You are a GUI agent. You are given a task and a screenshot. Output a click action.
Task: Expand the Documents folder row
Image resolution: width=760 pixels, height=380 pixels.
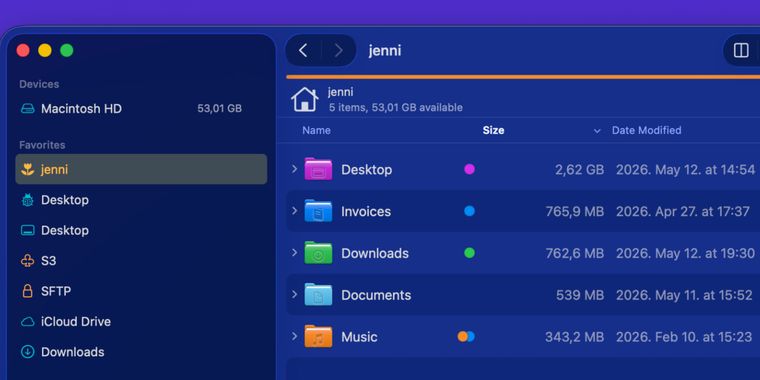(294, 295)
